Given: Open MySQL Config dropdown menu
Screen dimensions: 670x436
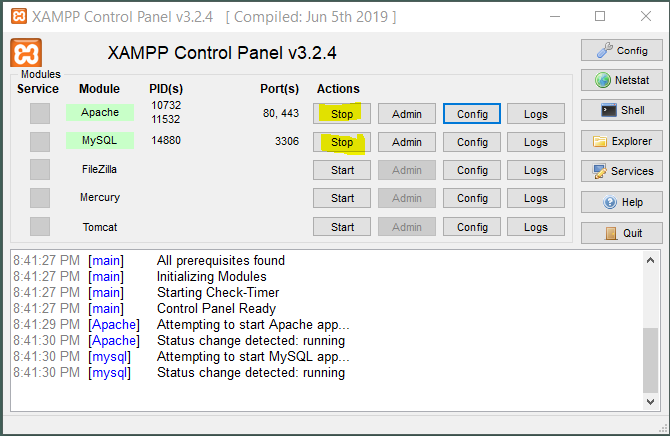Looking at the screenshot, I should [472, 142].
